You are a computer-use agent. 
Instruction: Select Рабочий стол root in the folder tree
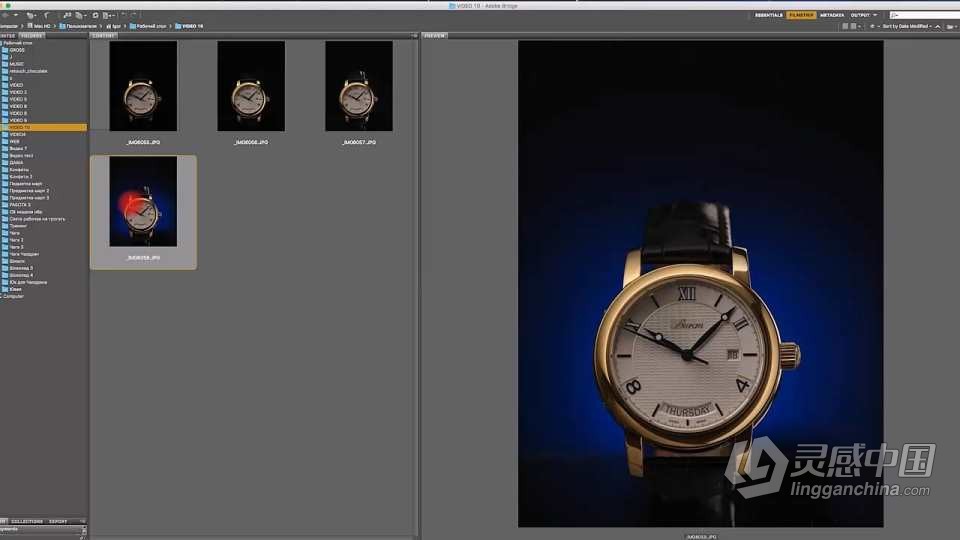coord(17,43)
